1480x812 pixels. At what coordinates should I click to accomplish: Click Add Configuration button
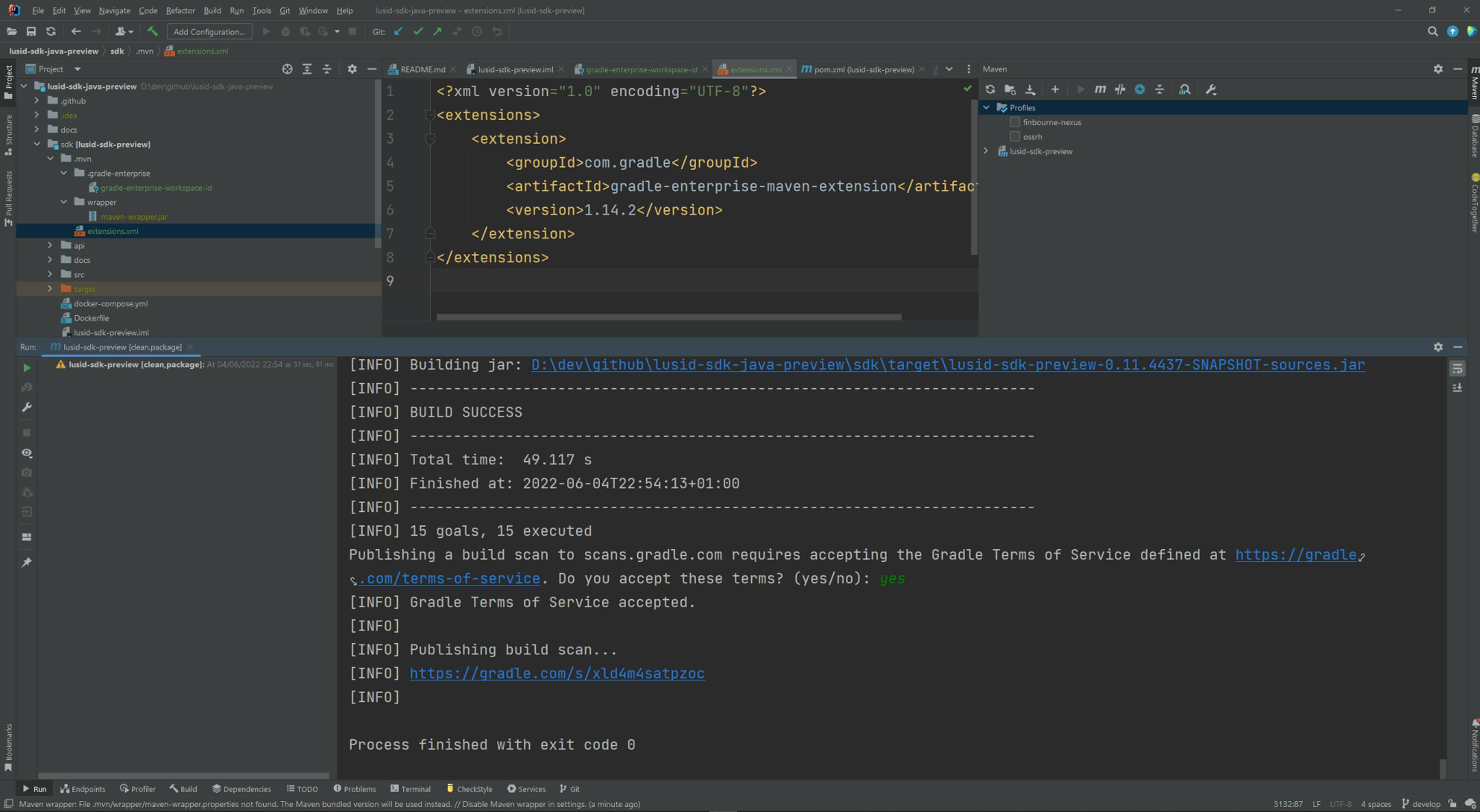[209, 31]
